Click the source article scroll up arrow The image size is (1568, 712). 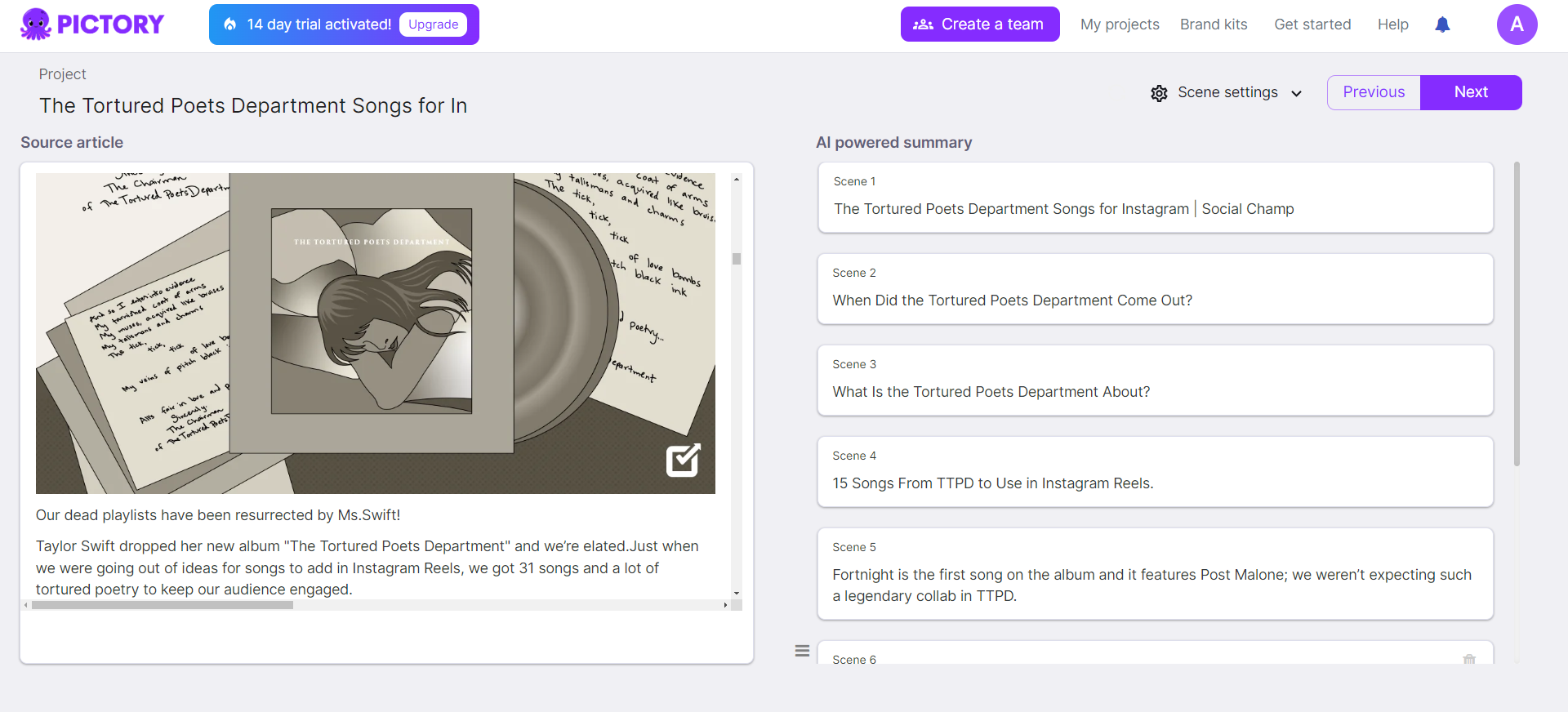click(x=737, y=179)
